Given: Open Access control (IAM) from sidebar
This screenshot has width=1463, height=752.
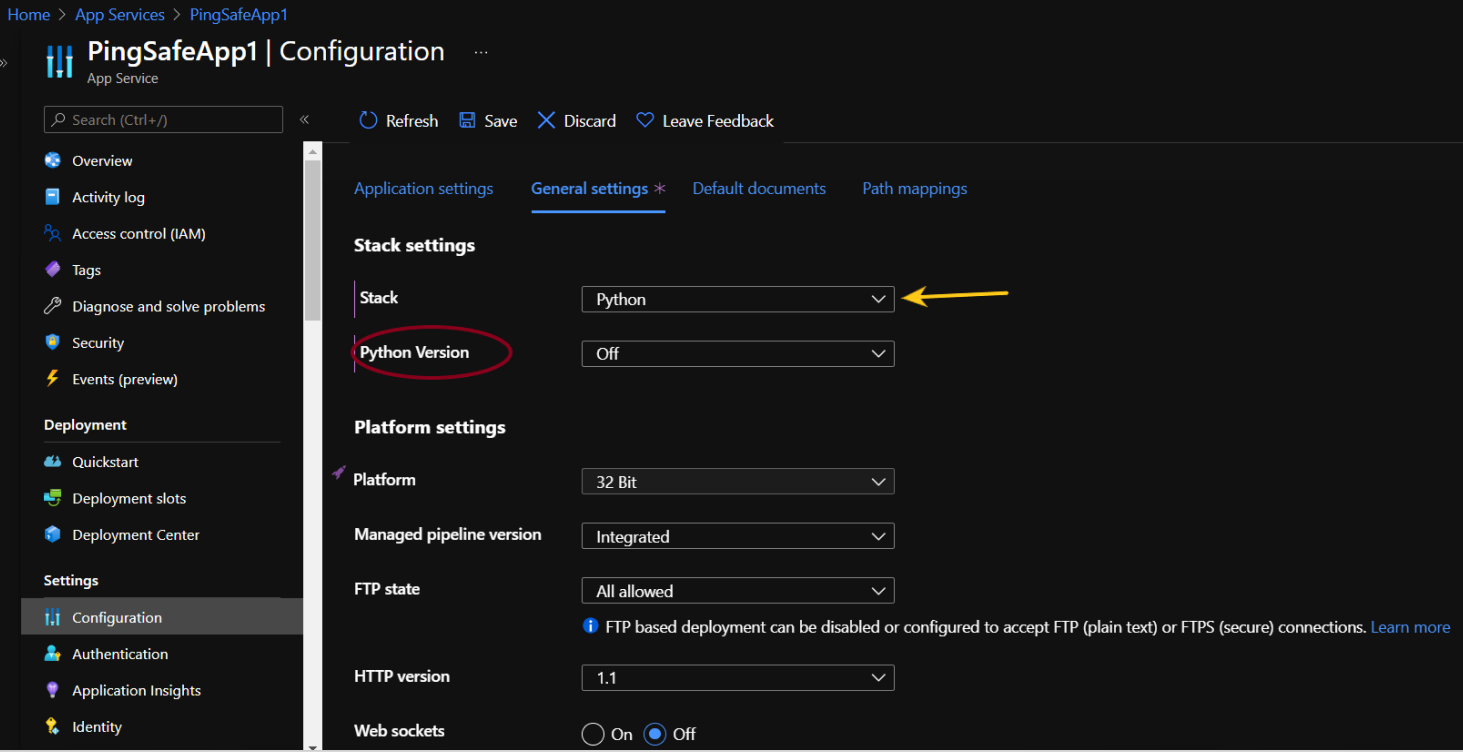Looking at the screenshot, I should pos(138,234).
